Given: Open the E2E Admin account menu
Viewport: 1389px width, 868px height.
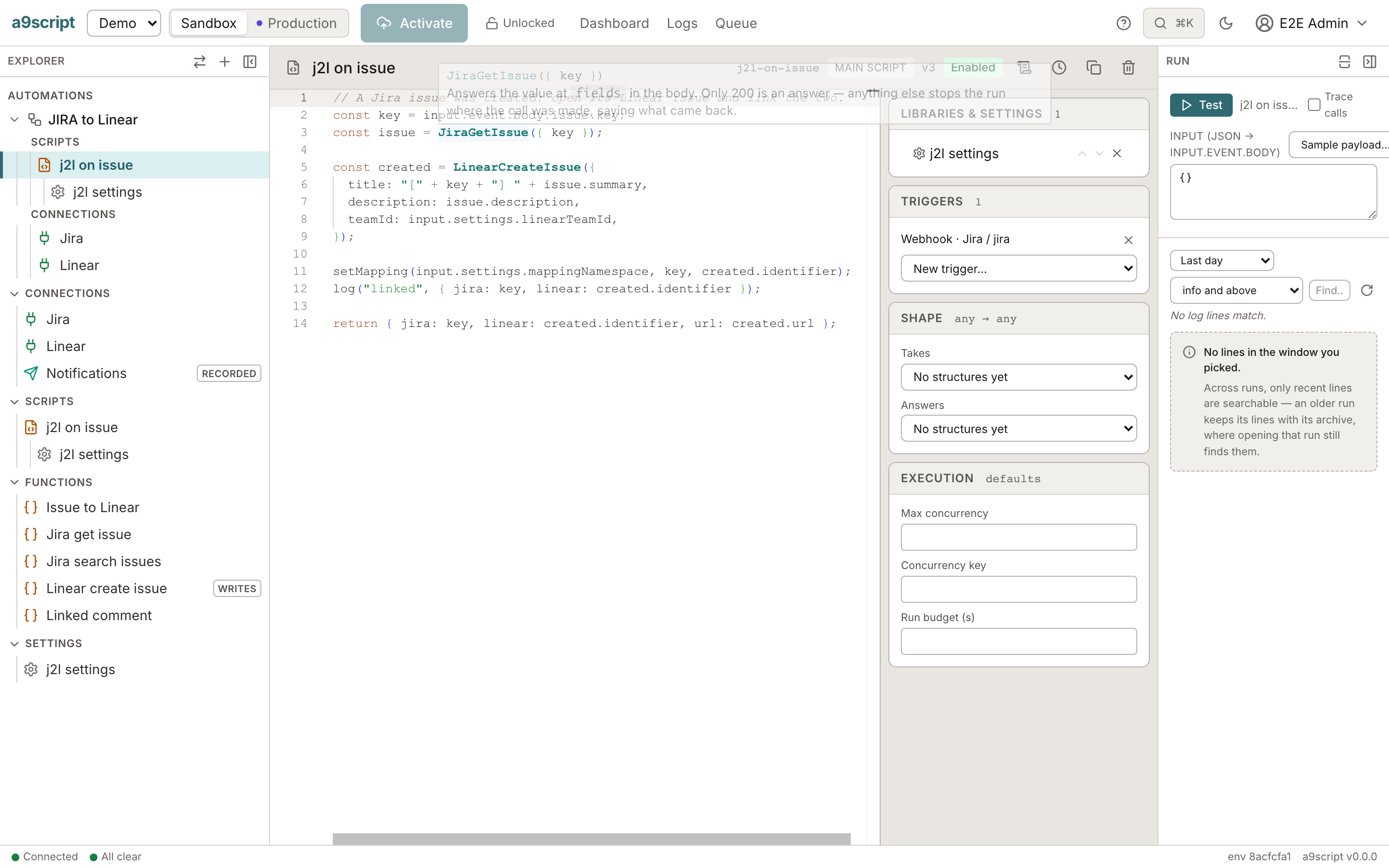Looking at the screenshot, I should pyautogui.click(x=1311, y=23).
